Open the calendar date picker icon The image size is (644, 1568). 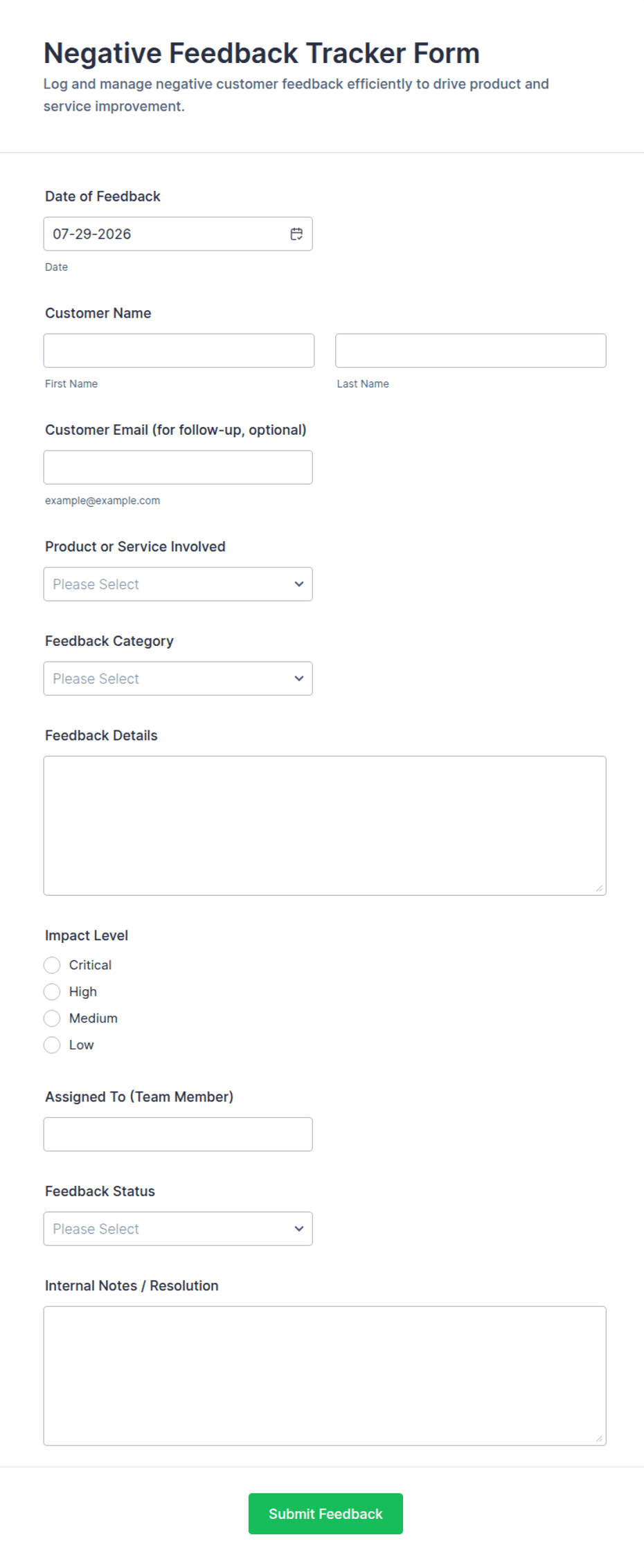click(296, 234)
